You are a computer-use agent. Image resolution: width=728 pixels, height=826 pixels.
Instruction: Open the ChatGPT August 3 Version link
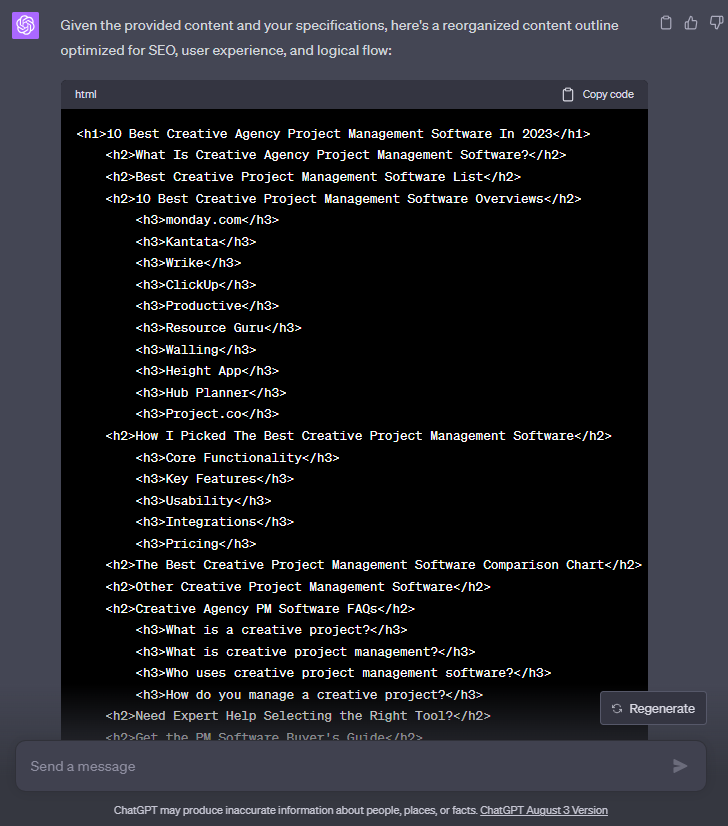pyautogui.click(x=543, y=810)
